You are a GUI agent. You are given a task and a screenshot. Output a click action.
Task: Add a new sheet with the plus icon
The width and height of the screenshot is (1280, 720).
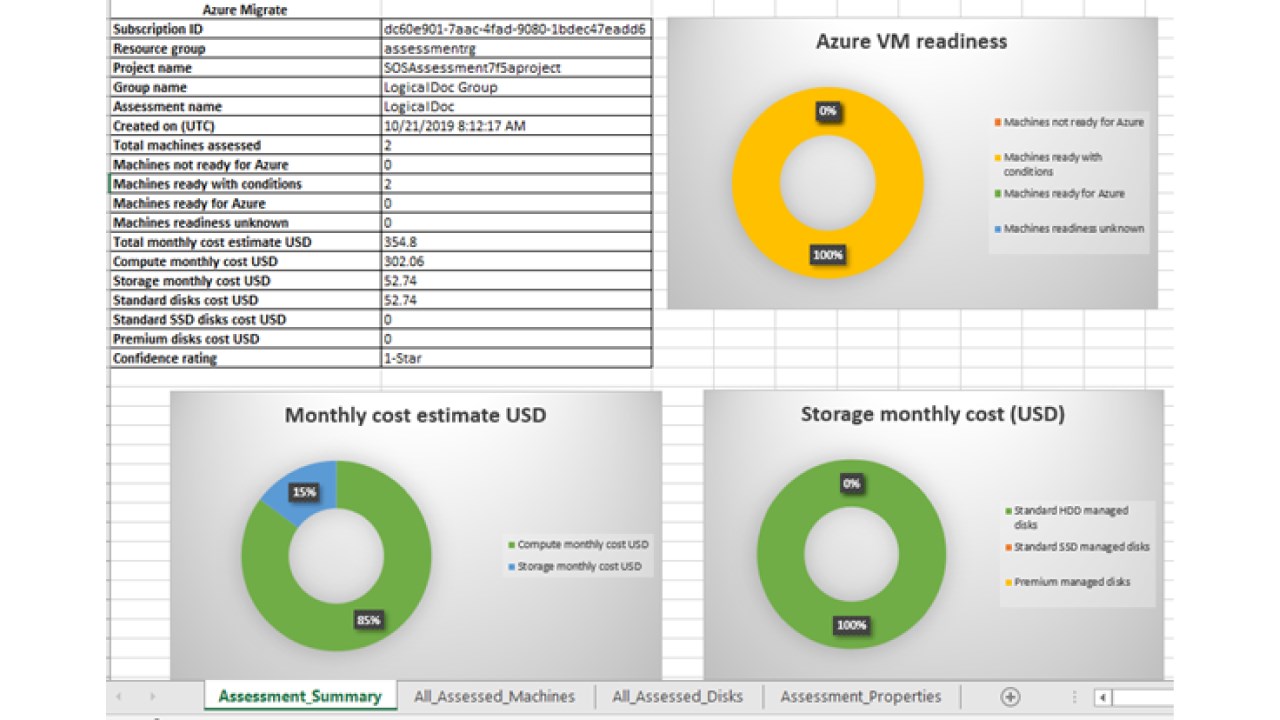(1010, 697)
